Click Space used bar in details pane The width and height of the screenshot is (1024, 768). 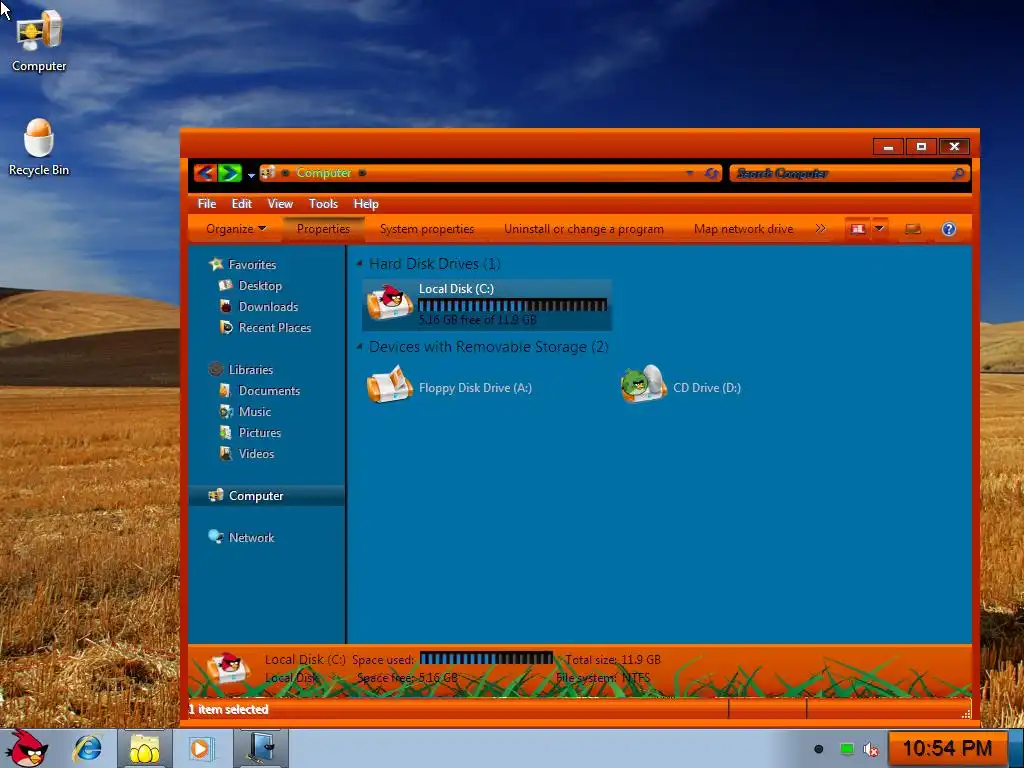click(x=487, y=658)
